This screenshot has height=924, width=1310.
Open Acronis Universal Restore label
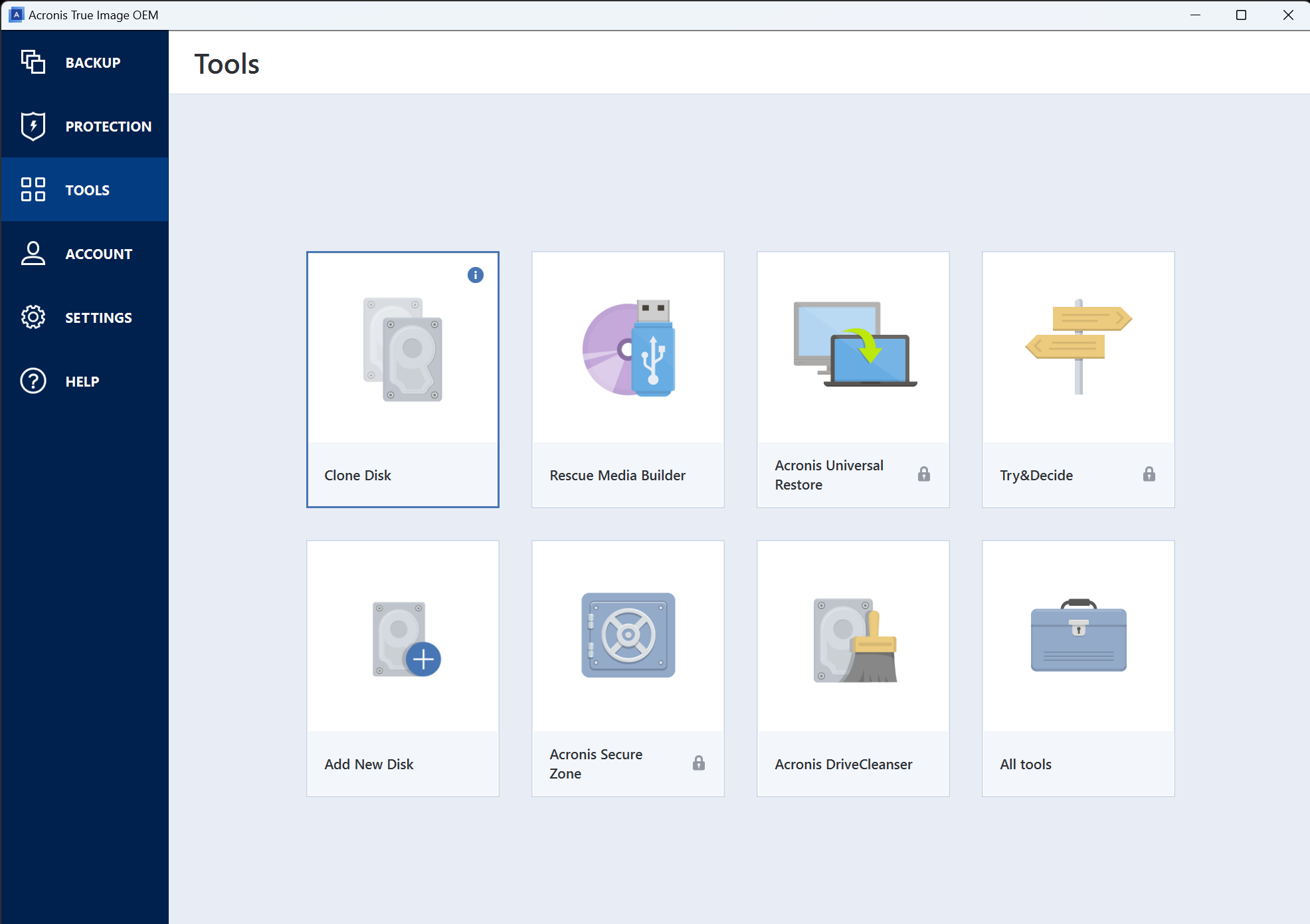(829, 475)
